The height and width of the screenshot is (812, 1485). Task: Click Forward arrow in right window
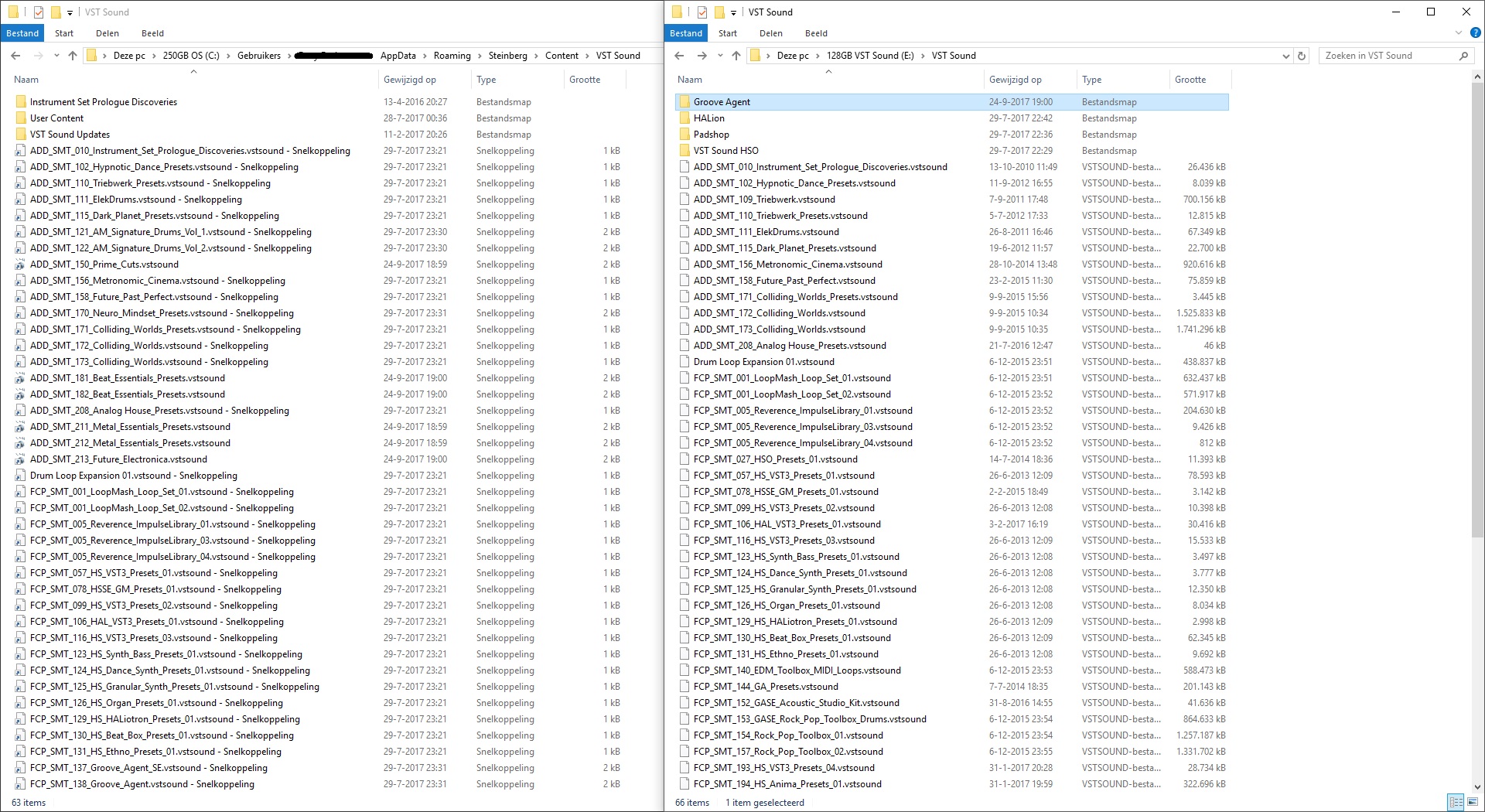click(x=702, y=56)
